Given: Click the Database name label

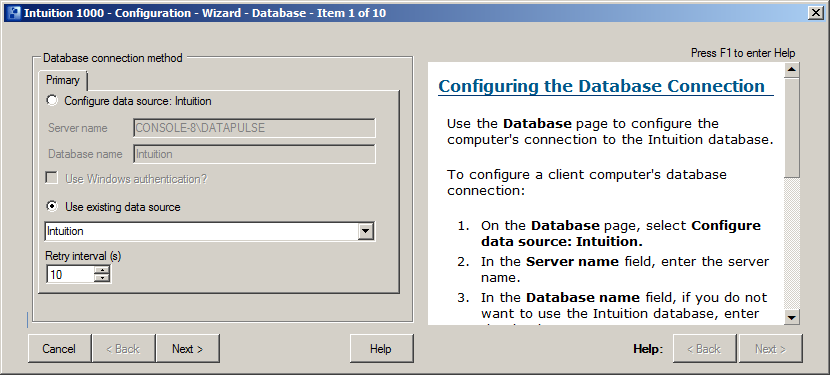Looking at the screenshot, I should pyautogui.click(x=85, y=154).
